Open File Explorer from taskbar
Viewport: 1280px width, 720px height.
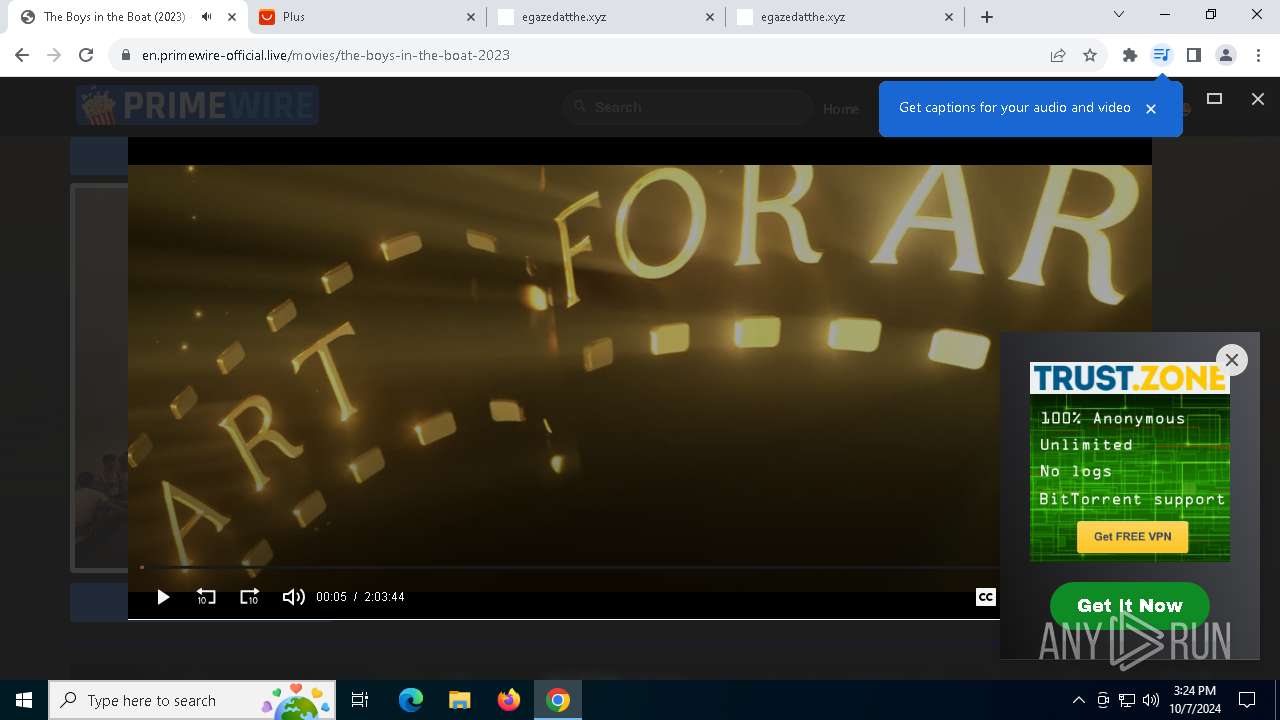click(460, 700)
